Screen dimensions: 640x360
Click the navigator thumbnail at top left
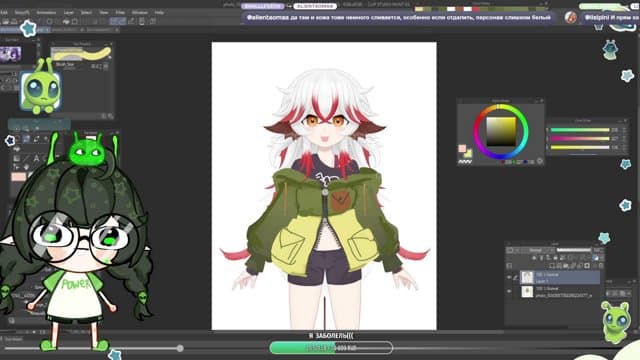pyautogui.click(x=11, y=54)
